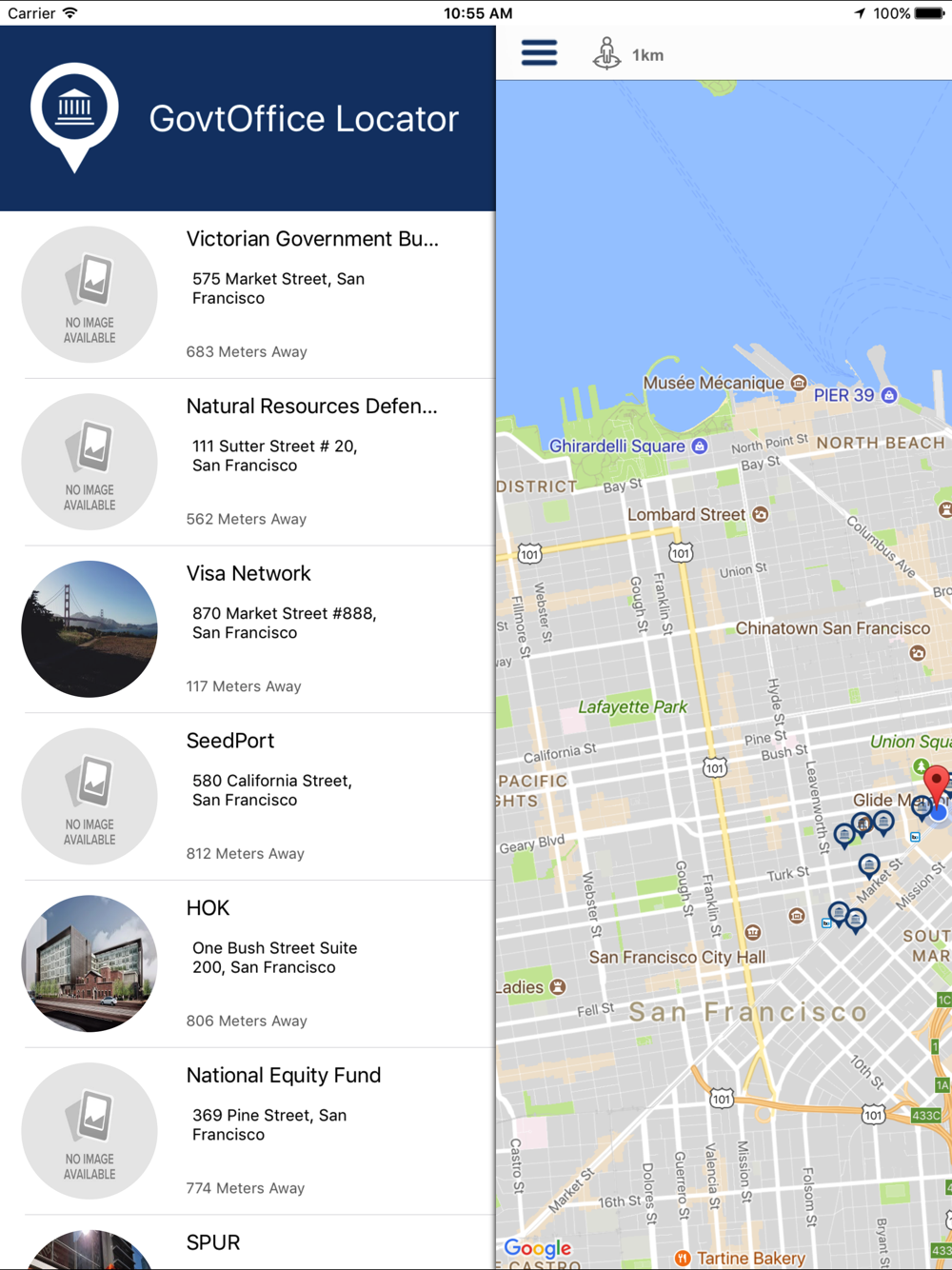
Task: Tap the 10:55 AM status bar clock
Action: tap(478, 13)
